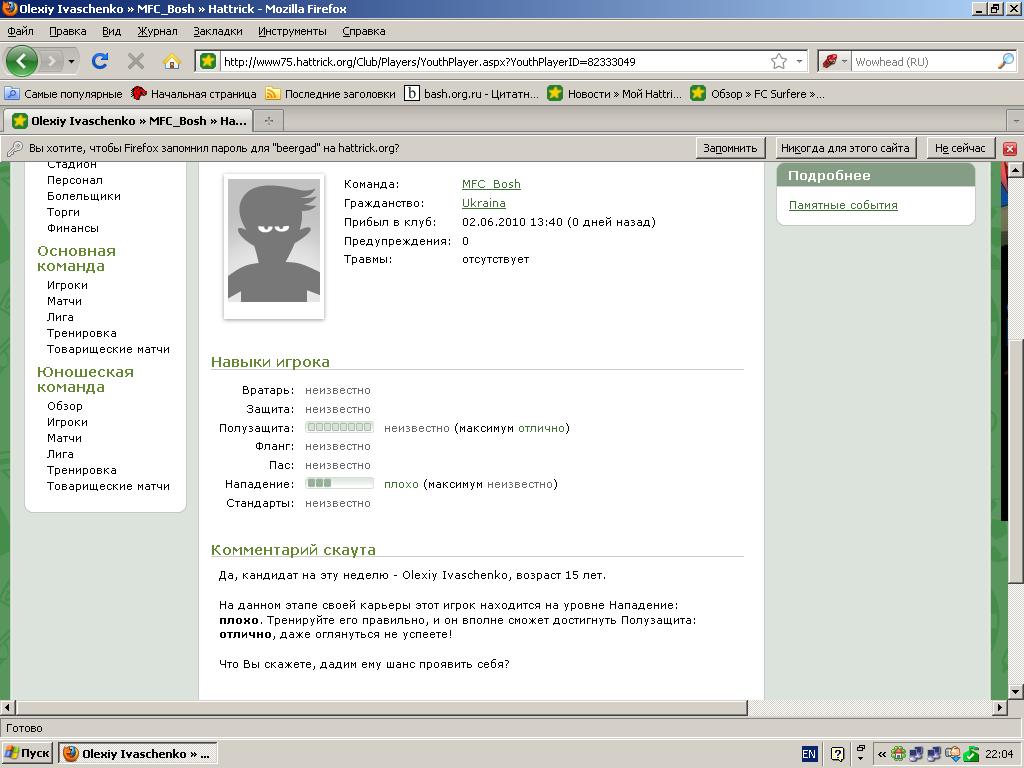Viewport: 1024px width, 768px height.
Task: Open the Инструменты menu
Action: (x=292, y=31)
